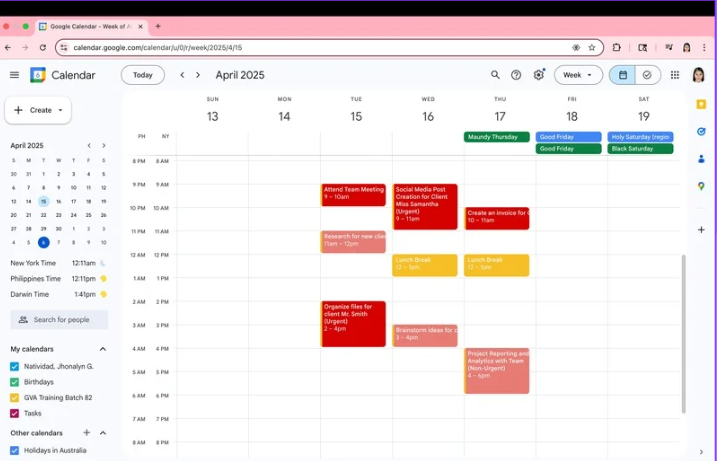Open the Week view dropdown
The width and height of the screenshot is (717, 461).
[578, 75]
